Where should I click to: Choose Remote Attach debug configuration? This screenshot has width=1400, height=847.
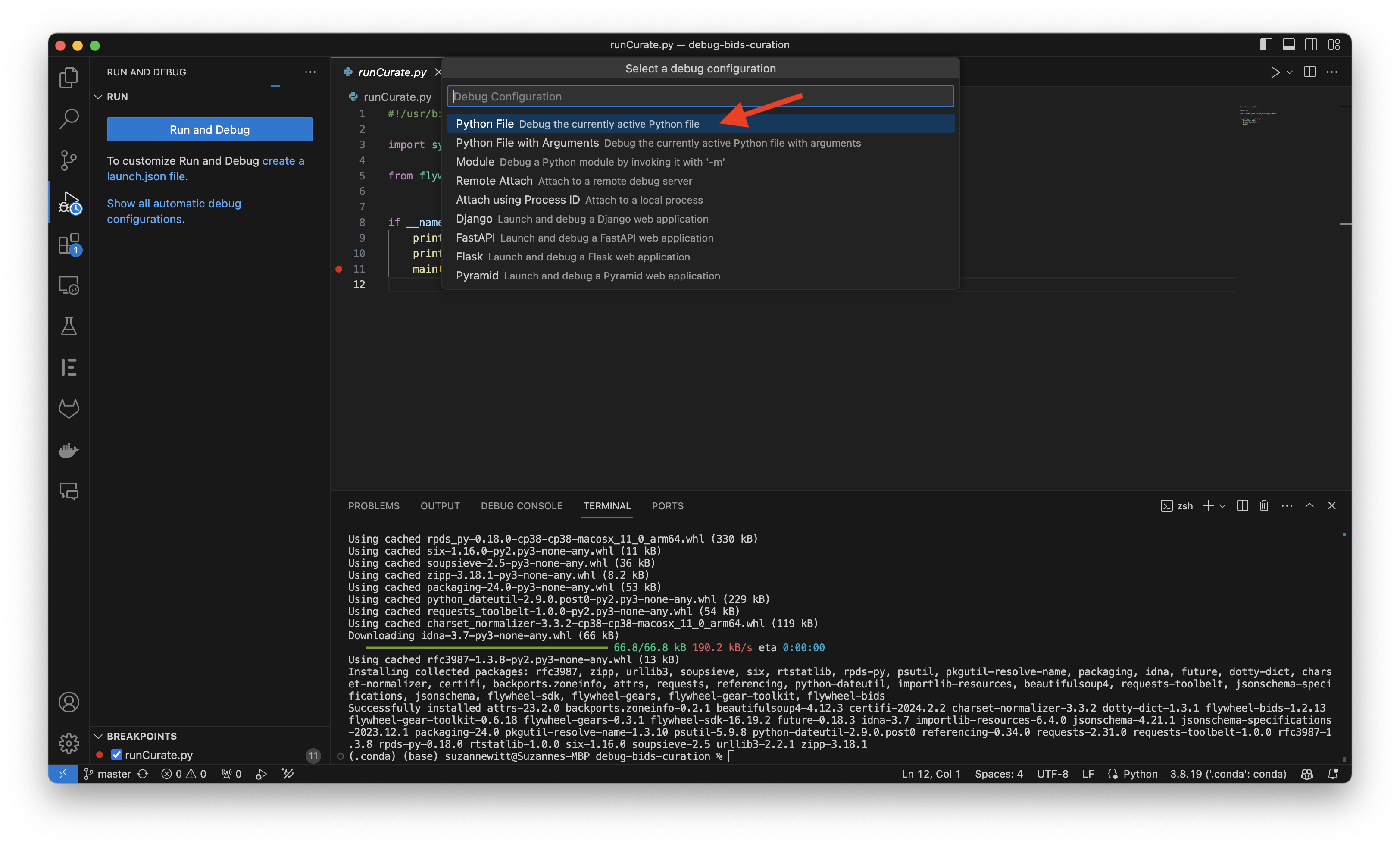(700, 180)
